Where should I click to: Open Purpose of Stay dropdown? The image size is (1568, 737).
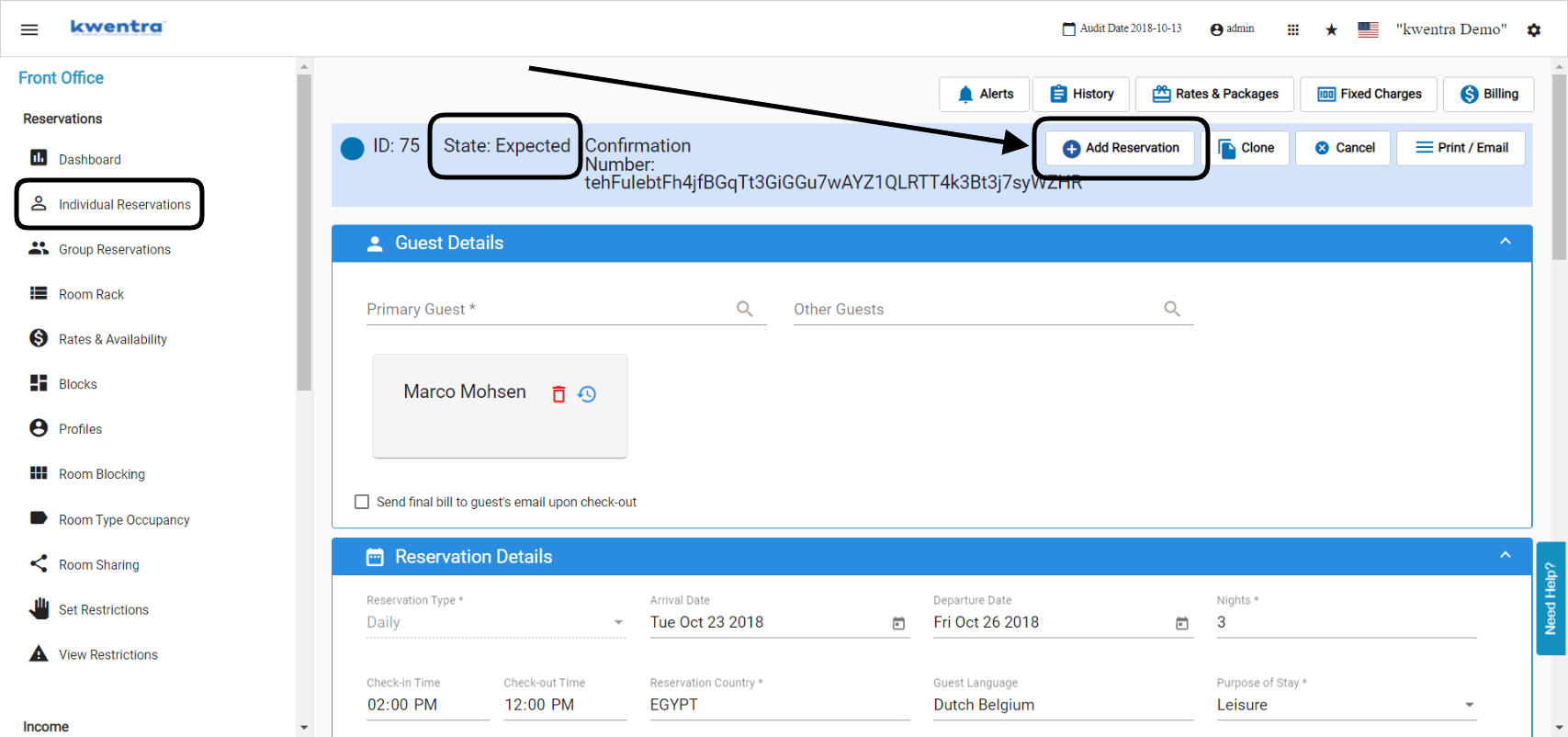[1347, 705]
